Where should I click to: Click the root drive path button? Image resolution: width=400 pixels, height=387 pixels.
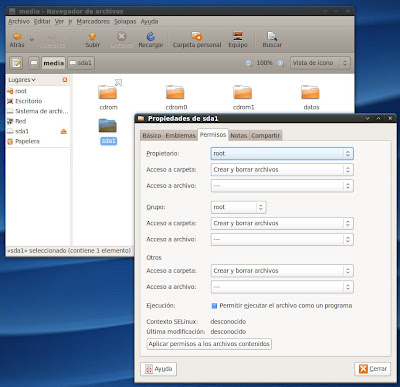(x=34, y=63)
